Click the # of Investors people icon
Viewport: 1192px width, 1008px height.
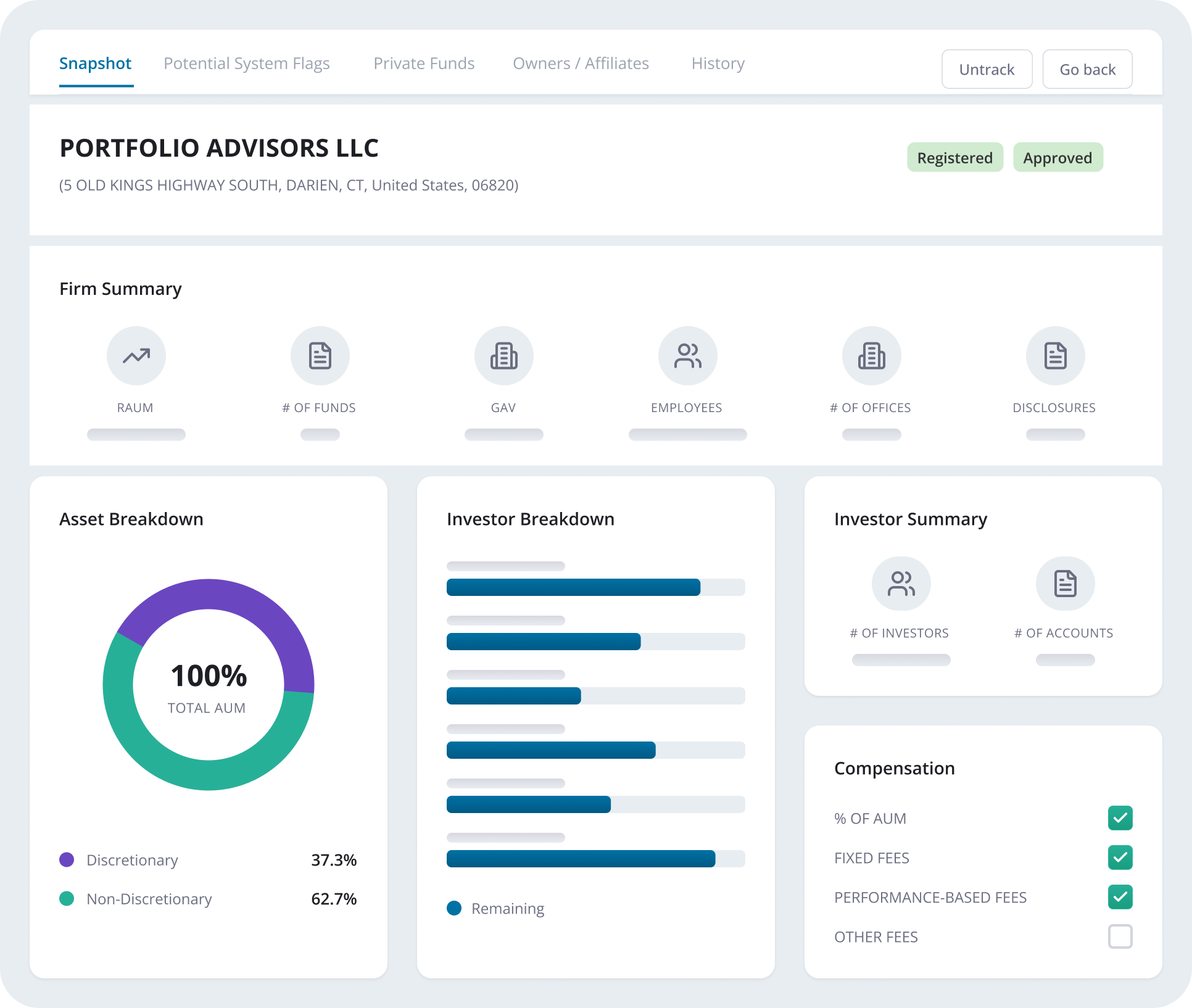(901, 584)
